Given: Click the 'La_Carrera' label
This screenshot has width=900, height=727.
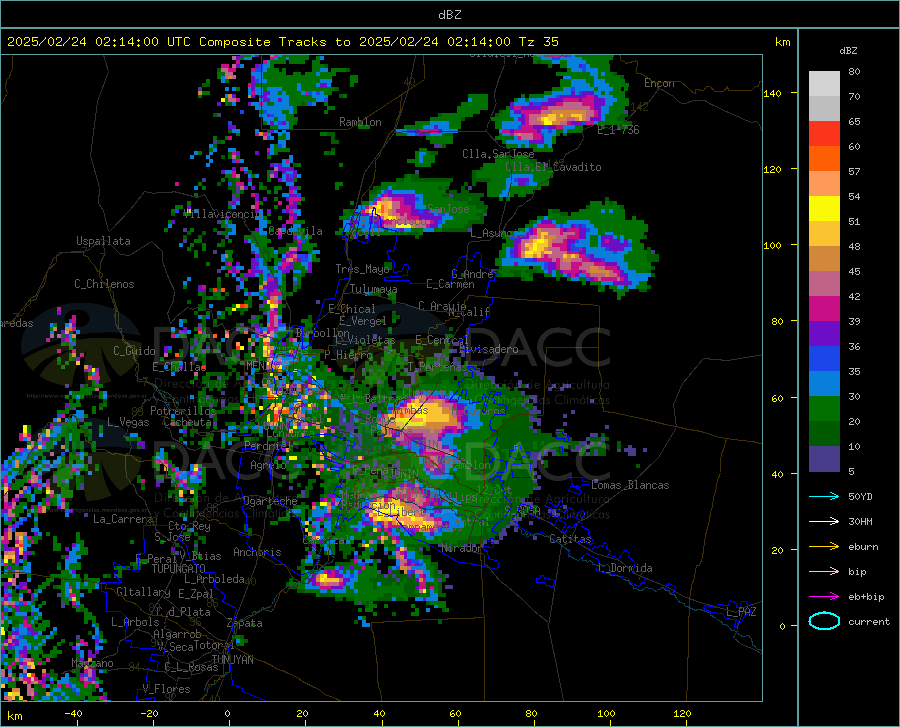Looking at the screenshot, I should coord(123,519).
